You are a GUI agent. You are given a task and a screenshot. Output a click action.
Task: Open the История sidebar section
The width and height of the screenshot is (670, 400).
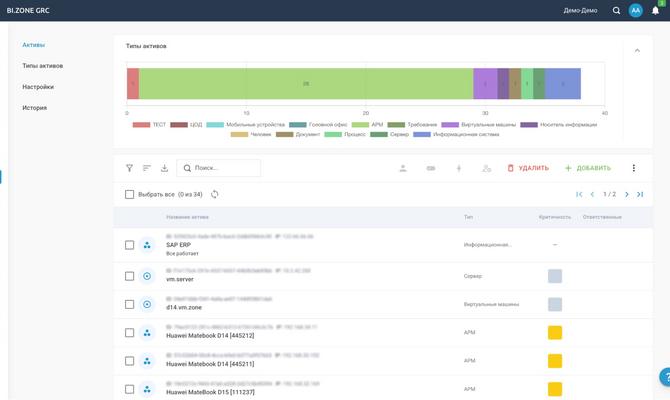click(35, 108)
